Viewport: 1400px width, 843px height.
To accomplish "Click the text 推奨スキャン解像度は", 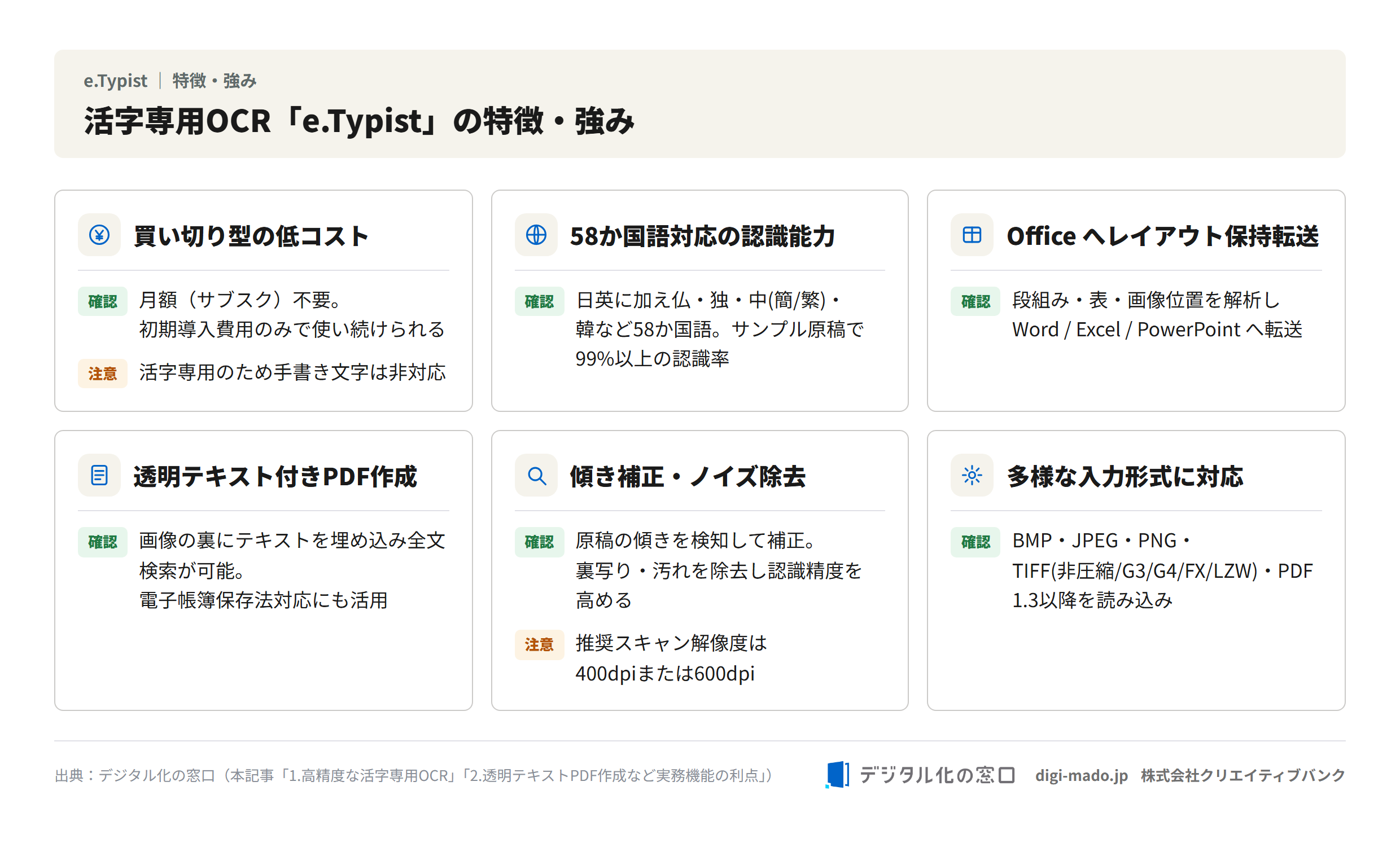I will pos(671,643).
